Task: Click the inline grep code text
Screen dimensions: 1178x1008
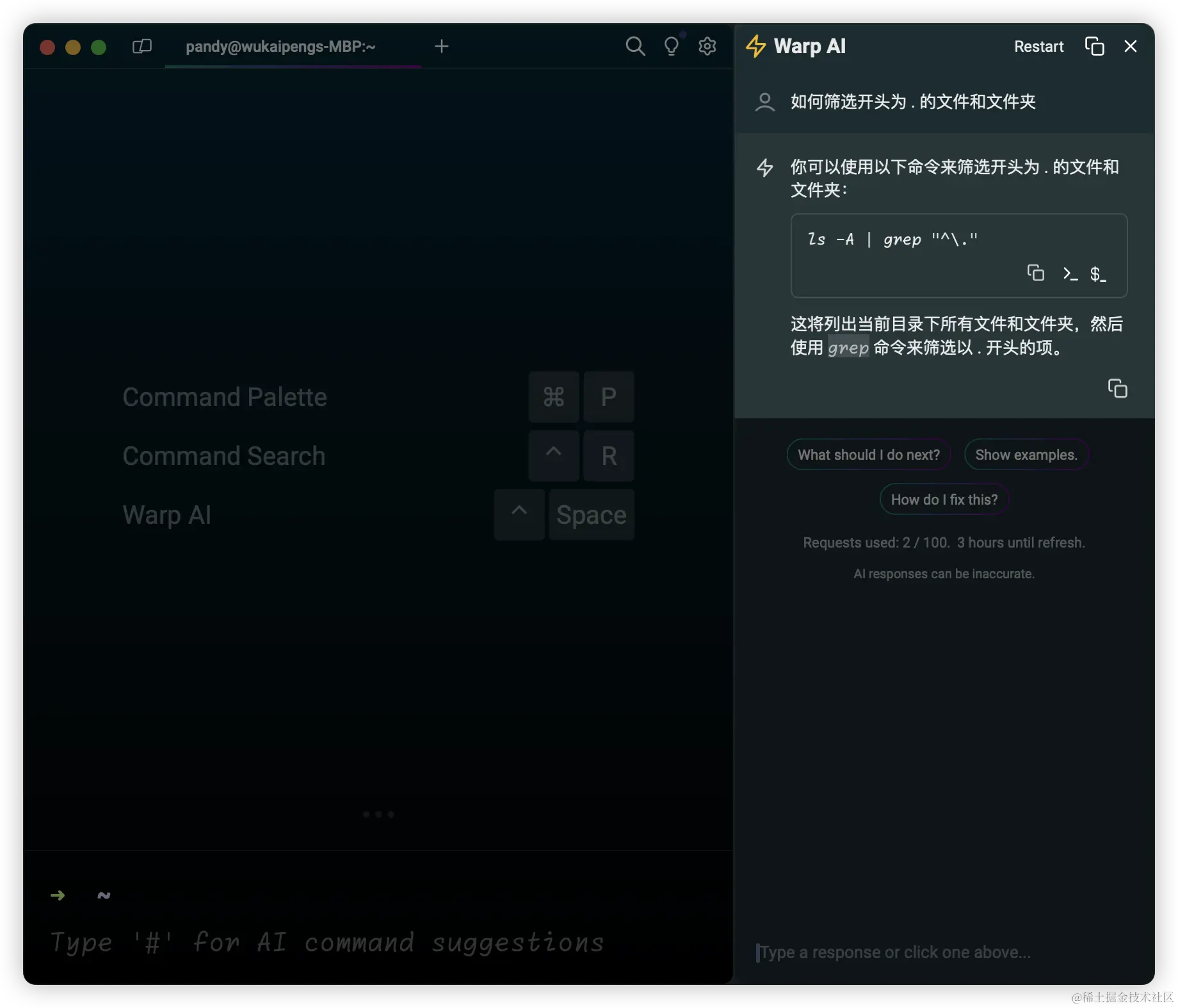Action: coord(848,348)
